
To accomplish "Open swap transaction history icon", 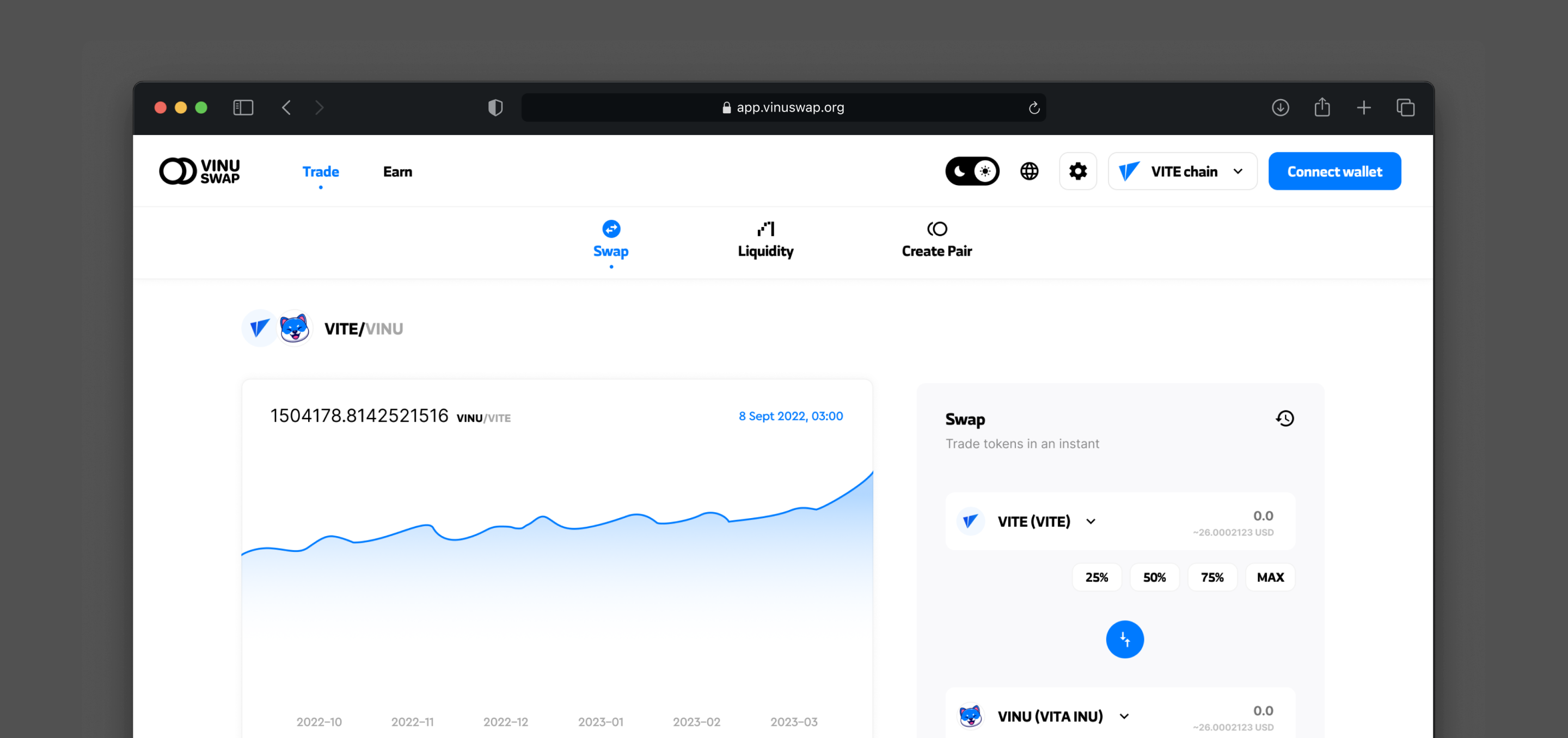I will [1284, 418].
